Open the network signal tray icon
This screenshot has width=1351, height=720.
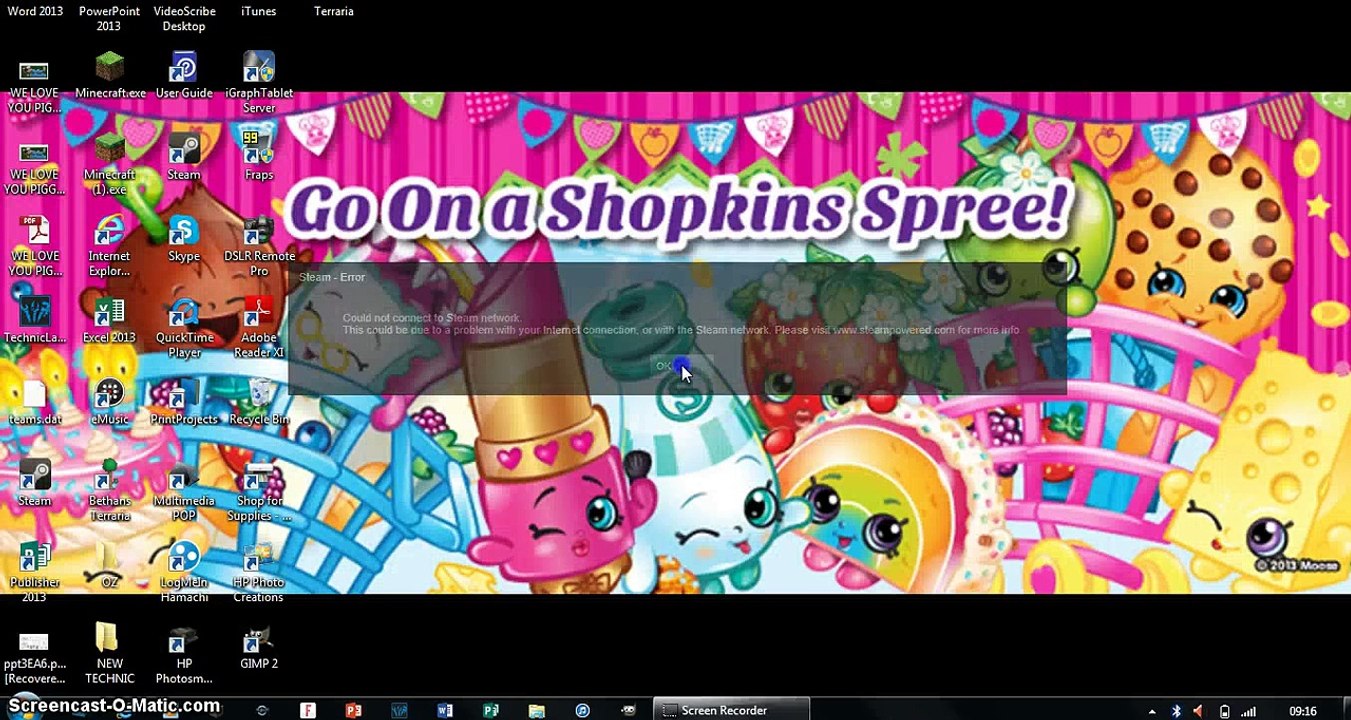[1248, 712]
